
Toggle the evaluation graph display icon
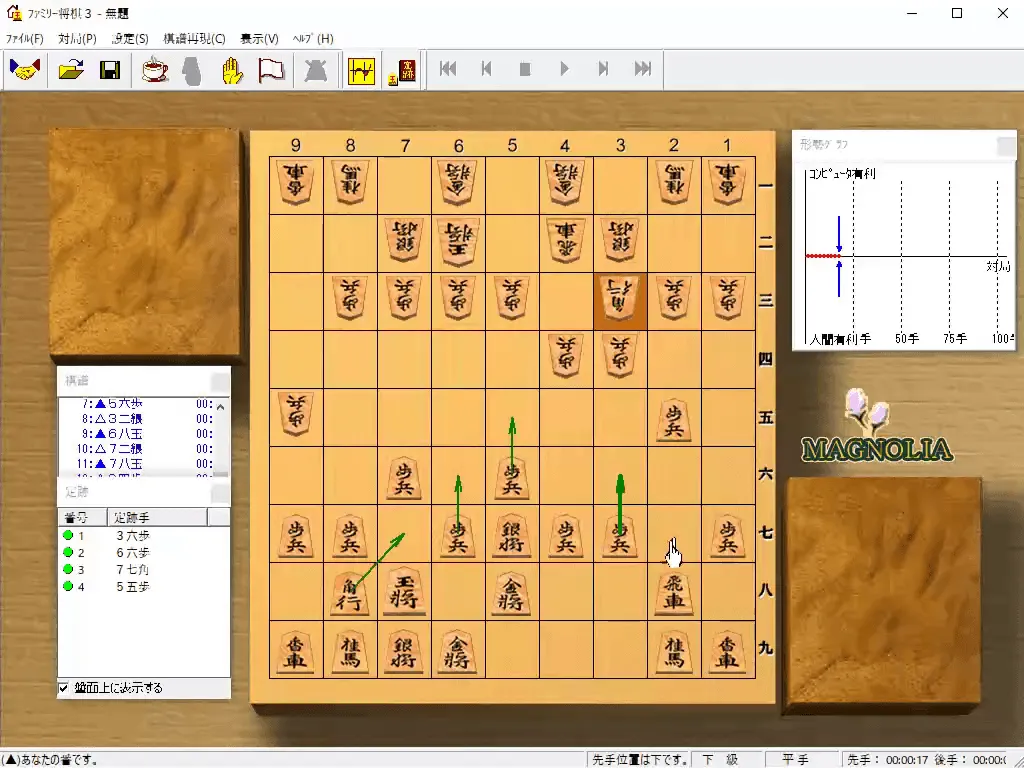(x=361, y=70)
